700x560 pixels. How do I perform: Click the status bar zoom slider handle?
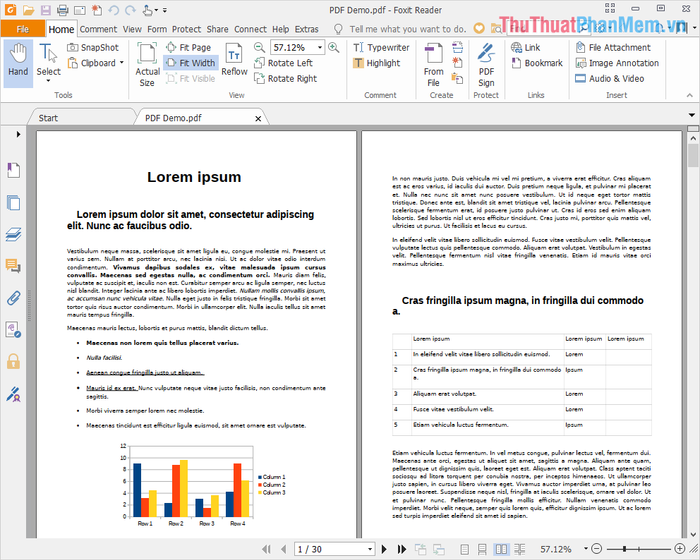(624, 549)
